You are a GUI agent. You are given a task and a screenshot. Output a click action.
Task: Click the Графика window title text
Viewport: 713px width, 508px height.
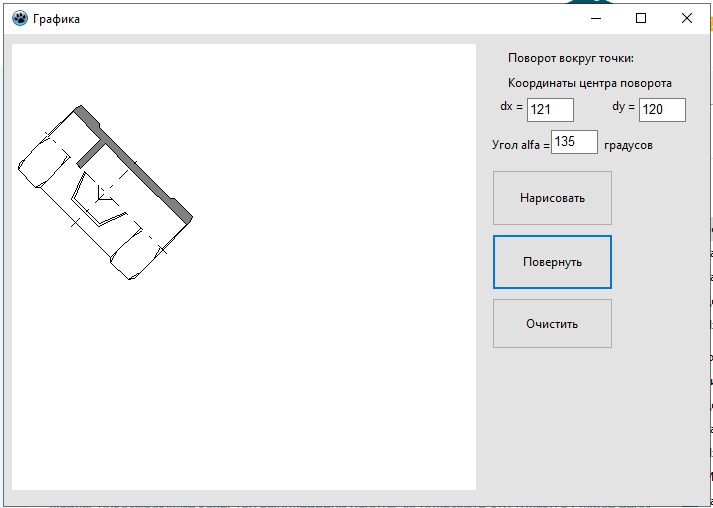tap(56, 19)
